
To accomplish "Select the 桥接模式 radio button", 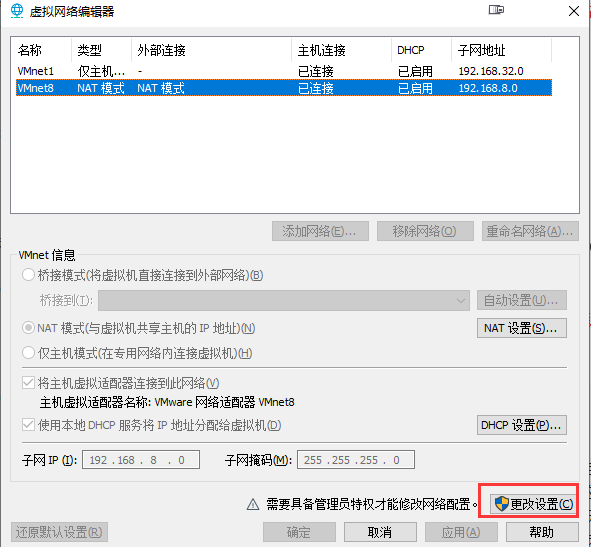I will [x=29, y=275].
